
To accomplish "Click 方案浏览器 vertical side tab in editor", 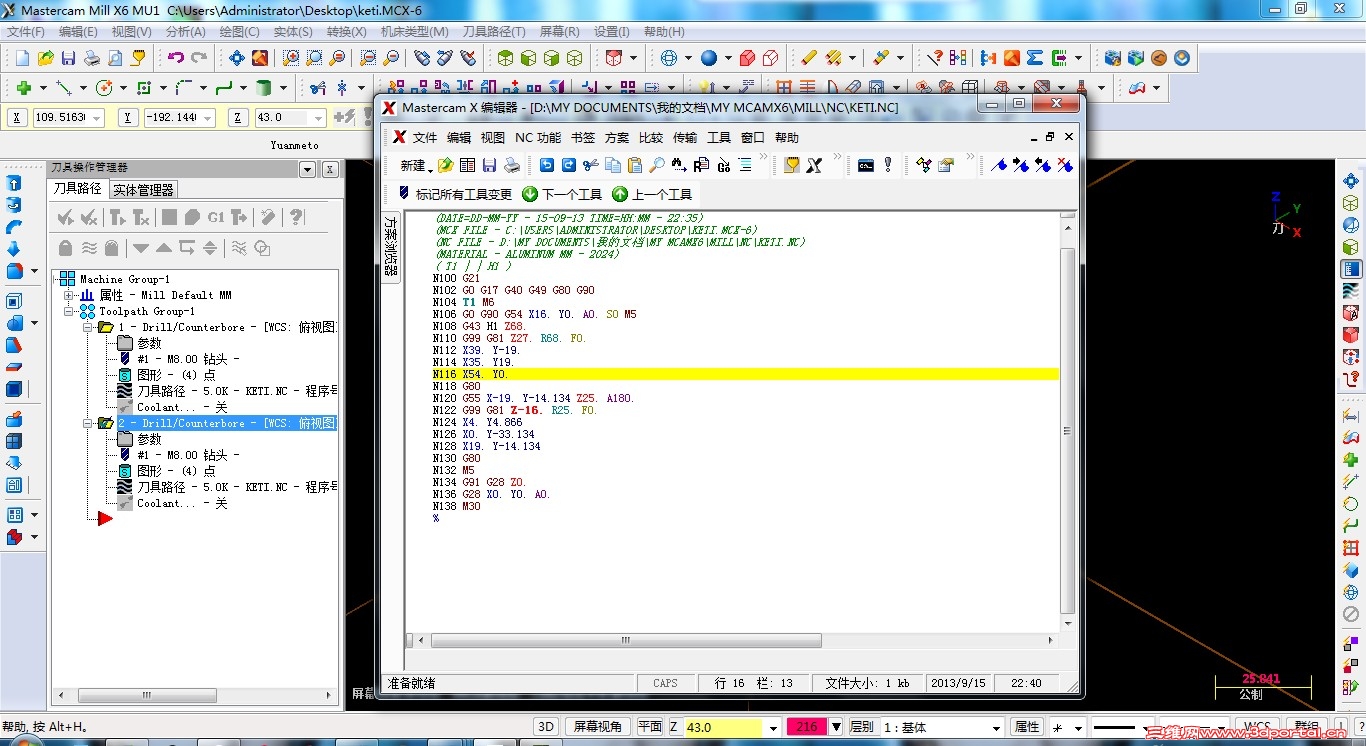I will 391,245.
